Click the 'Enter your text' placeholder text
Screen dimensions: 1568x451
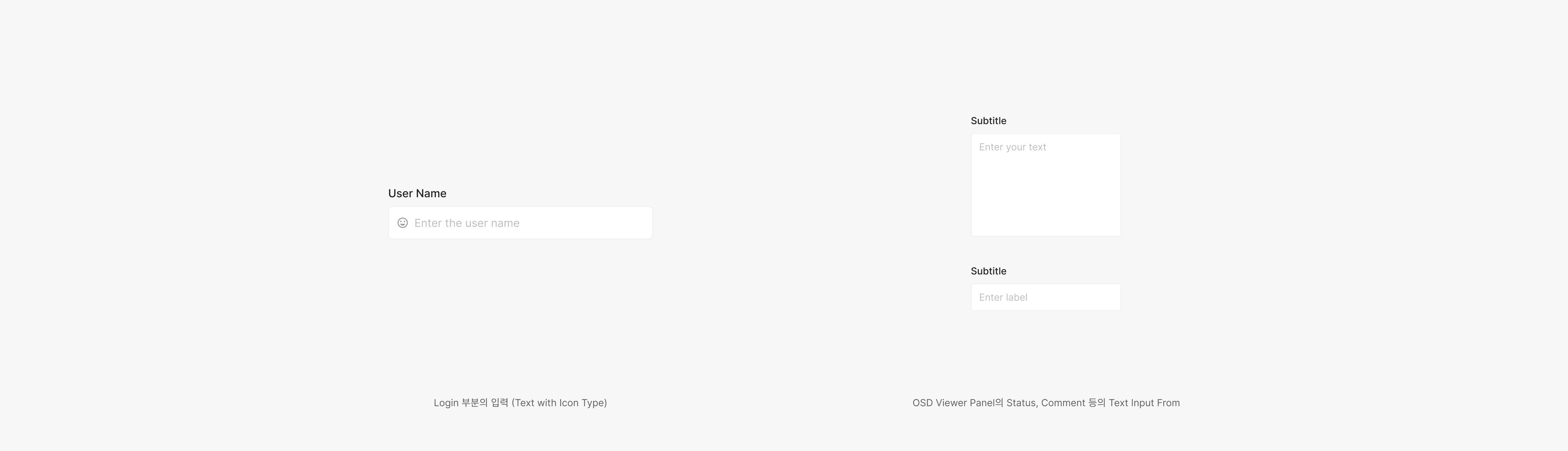point(1012,147)
